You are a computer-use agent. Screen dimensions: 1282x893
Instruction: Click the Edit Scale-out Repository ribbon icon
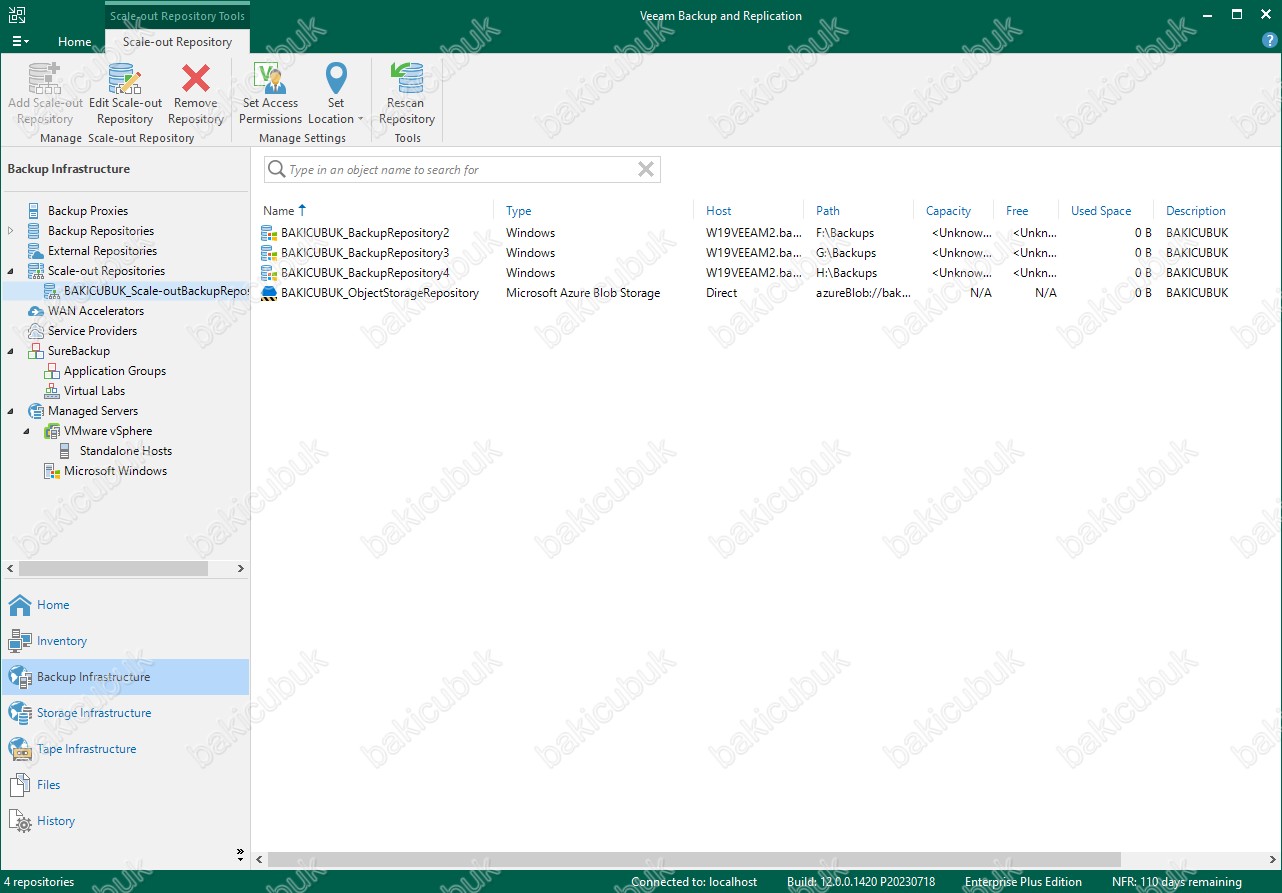click(x=125, y=77)
